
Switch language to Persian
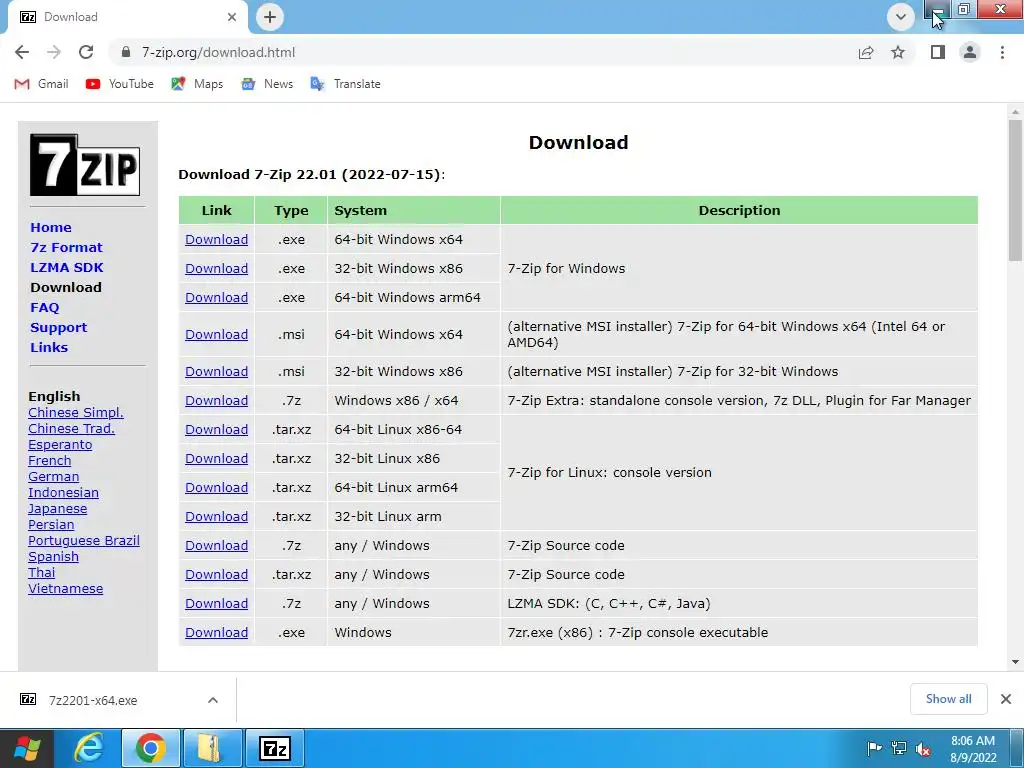coord(51,524)
